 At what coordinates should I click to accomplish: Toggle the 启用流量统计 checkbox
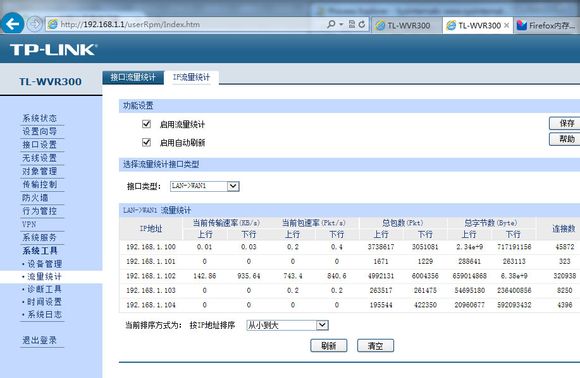(x=146, y=124)
